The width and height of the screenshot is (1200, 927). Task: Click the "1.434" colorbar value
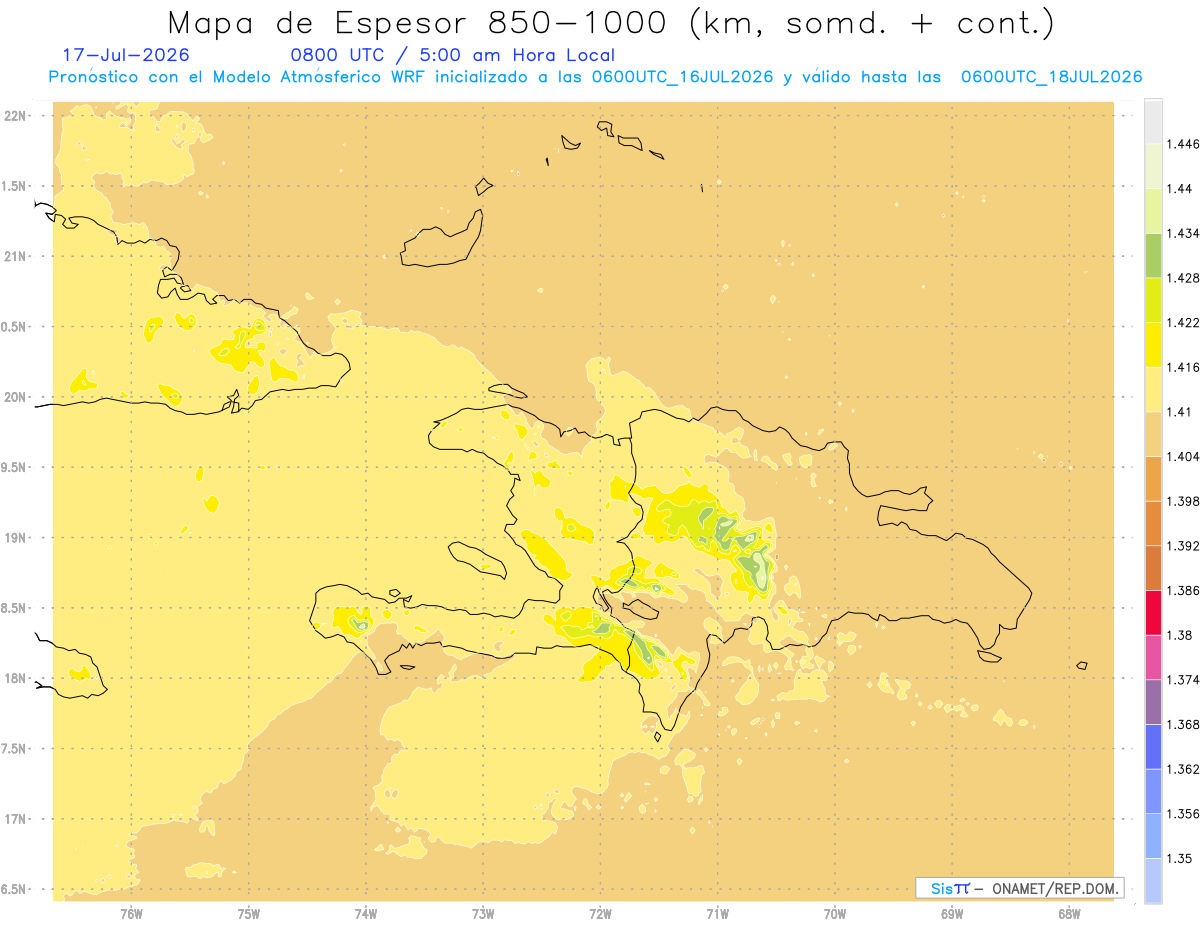click(1183, 233)
